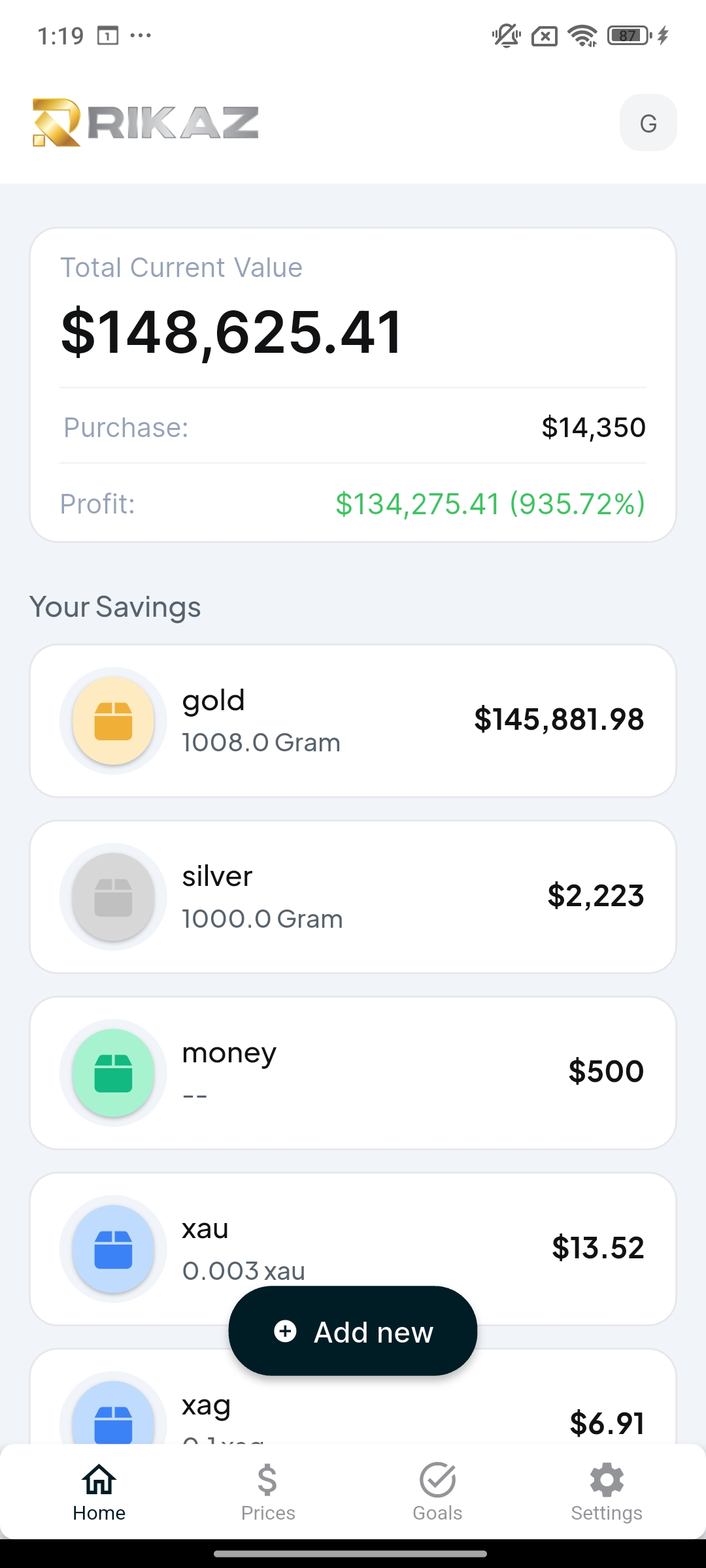Tap the gold savings box icon
706x1568 pixels.
click(x=113, y=721)
